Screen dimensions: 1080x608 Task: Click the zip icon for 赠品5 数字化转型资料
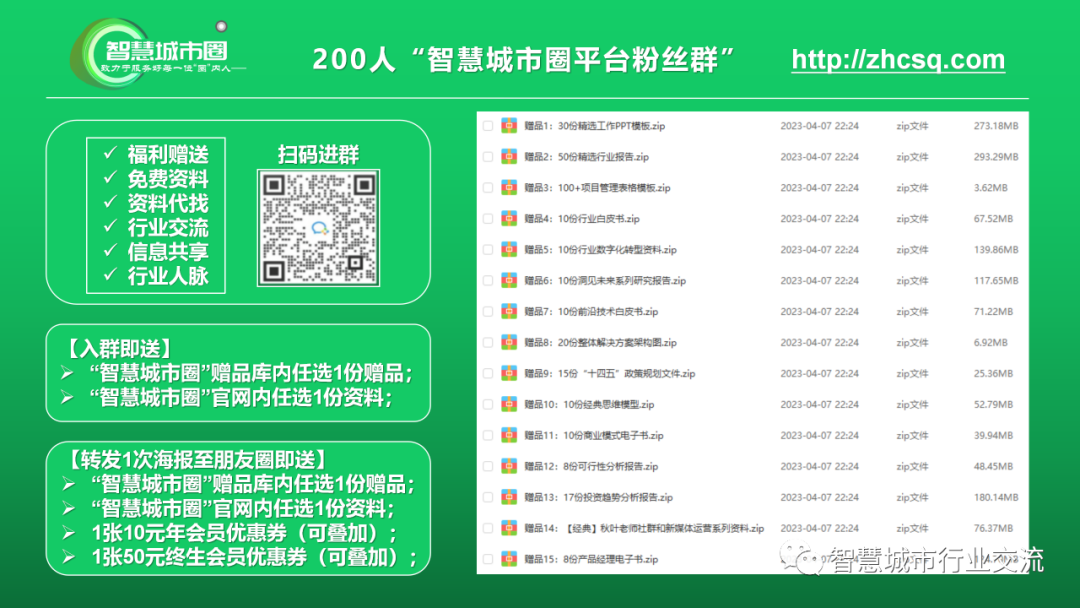click(509, 249)
